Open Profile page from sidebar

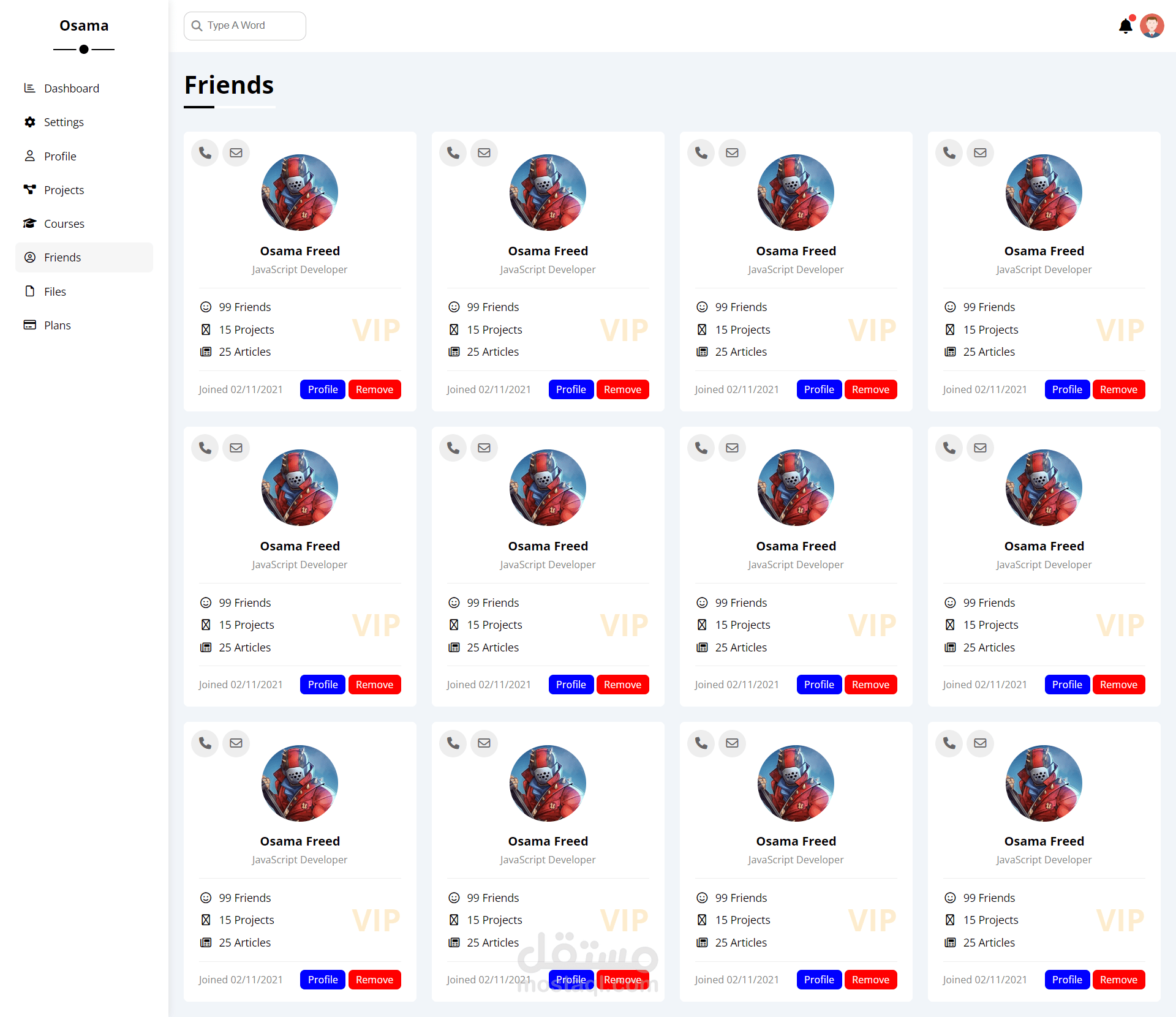pyautogui.click(x=60, y=156)
